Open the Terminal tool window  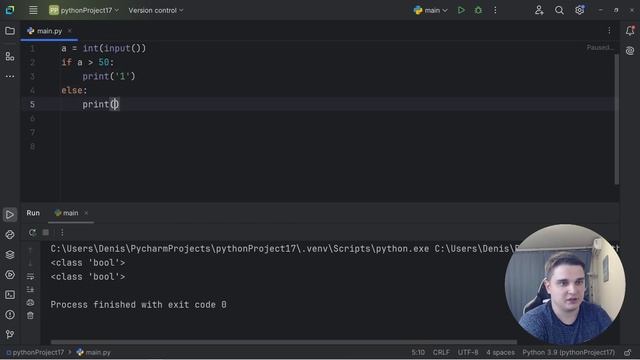[10, 295]
